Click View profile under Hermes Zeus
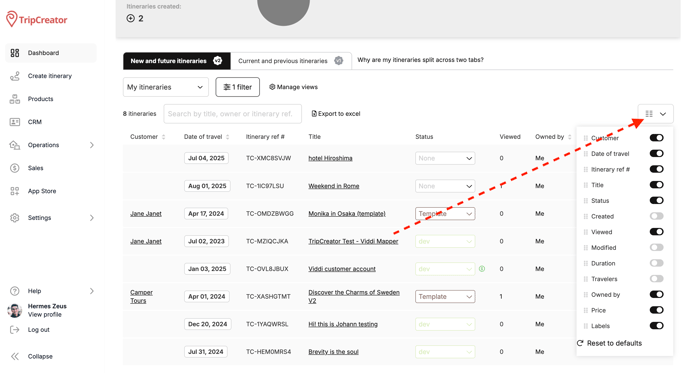The width and height of the screenshot is (688, 373). (45, 315)
